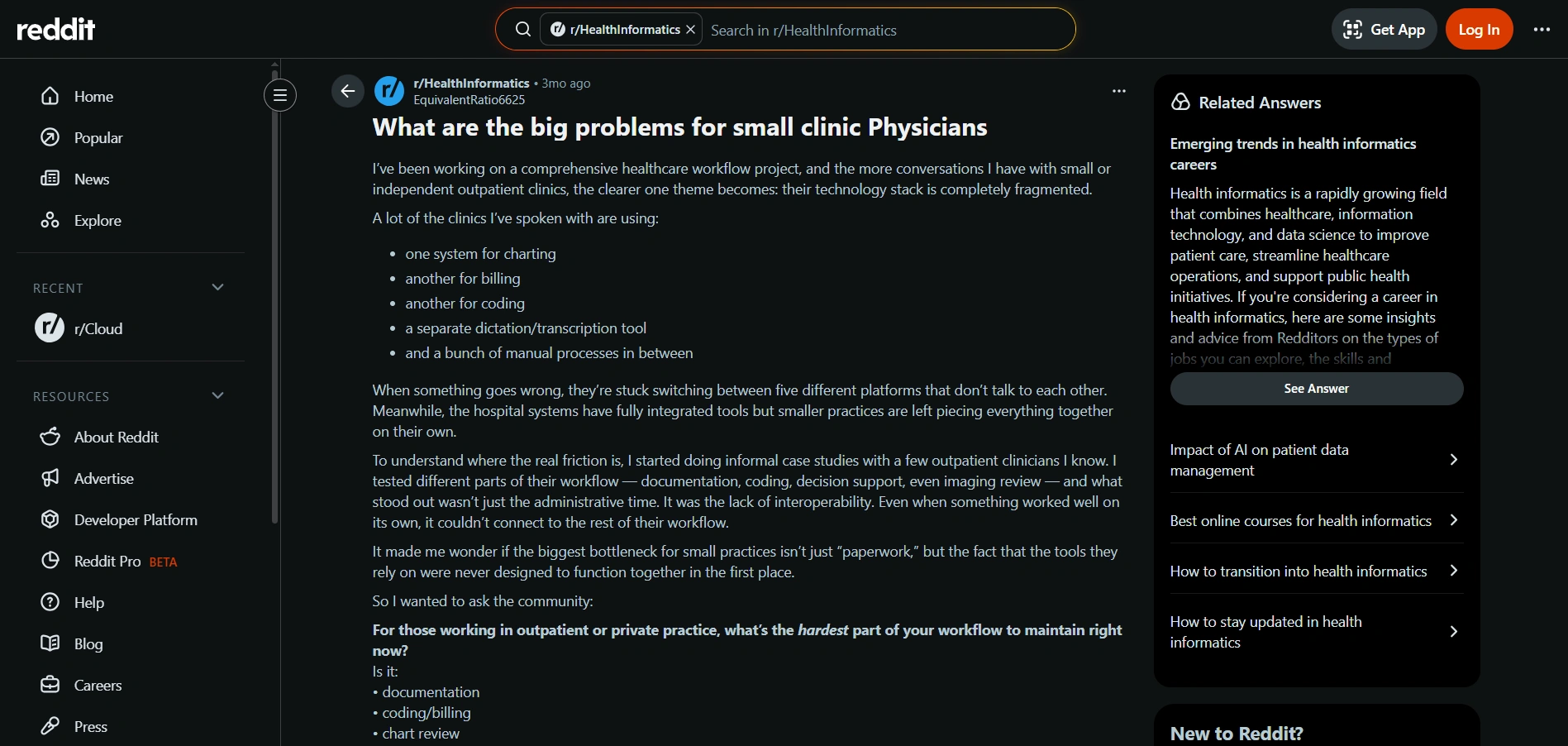
Task: Collapse the Recent section
Action: coord(217,288)
